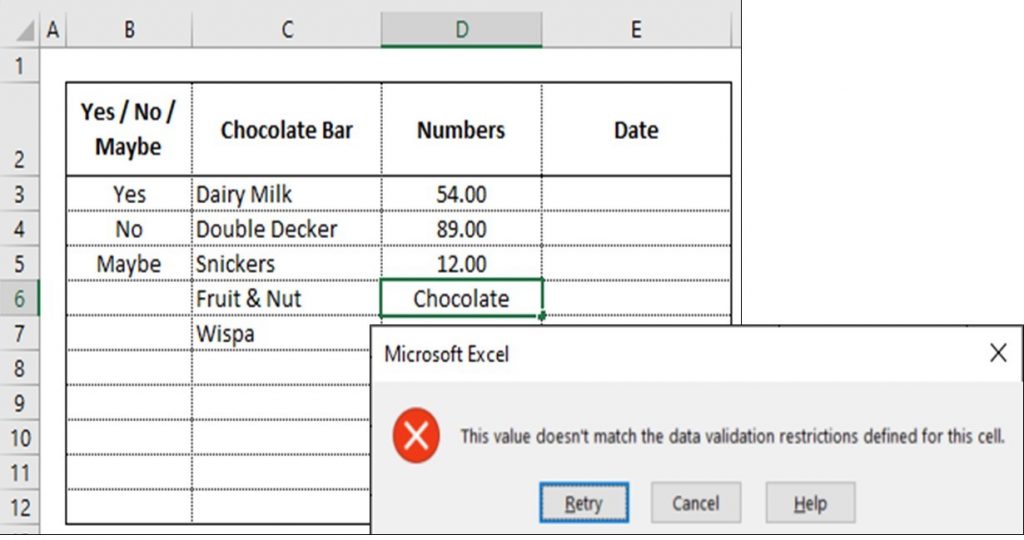Close the Microsoft Excel error dialog

(x=997, y=353)
